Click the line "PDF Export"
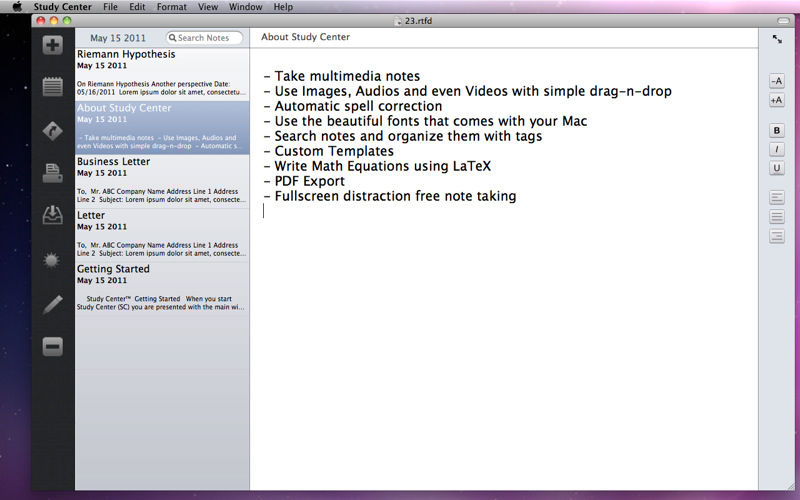 (304, 181)
